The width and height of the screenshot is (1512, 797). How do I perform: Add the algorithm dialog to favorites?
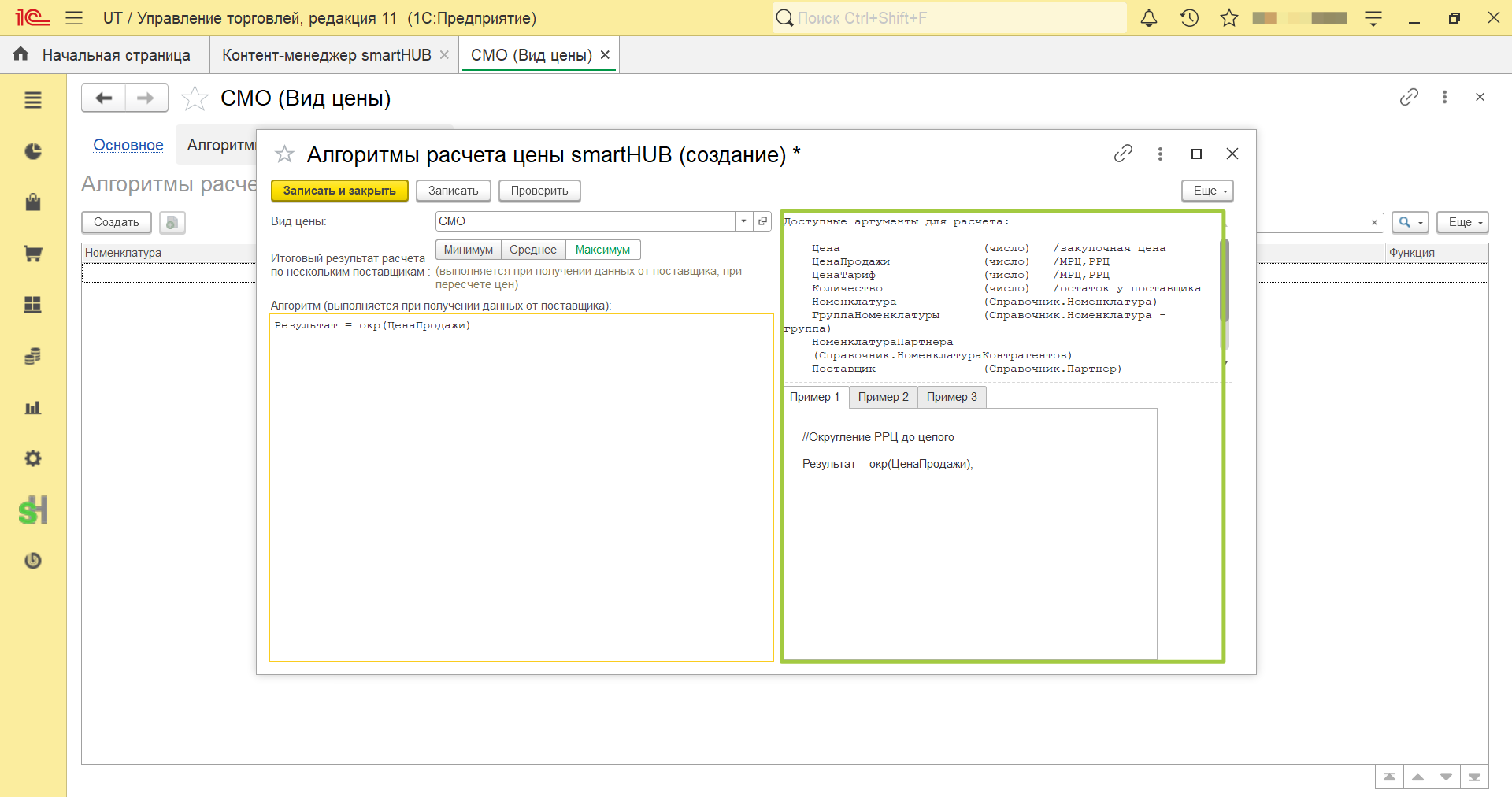[x=284, y=154]
